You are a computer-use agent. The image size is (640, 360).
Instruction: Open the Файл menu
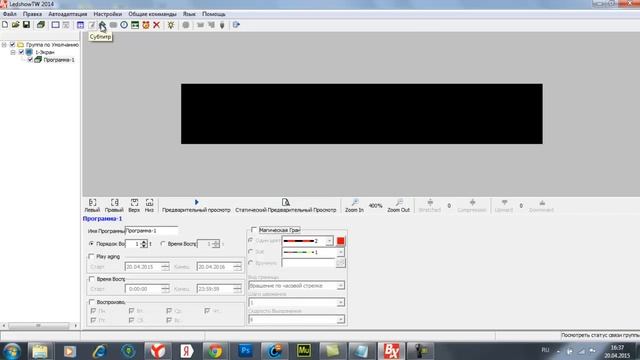(10, 14)
